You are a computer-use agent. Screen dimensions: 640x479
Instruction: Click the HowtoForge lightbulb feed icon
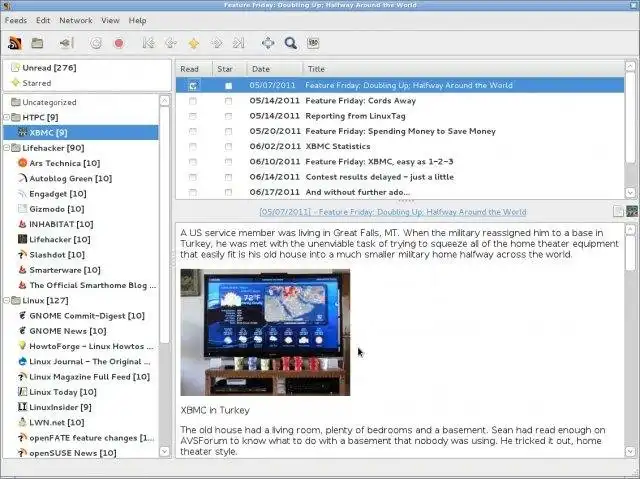pyautogui.click(x=22, y=346)
